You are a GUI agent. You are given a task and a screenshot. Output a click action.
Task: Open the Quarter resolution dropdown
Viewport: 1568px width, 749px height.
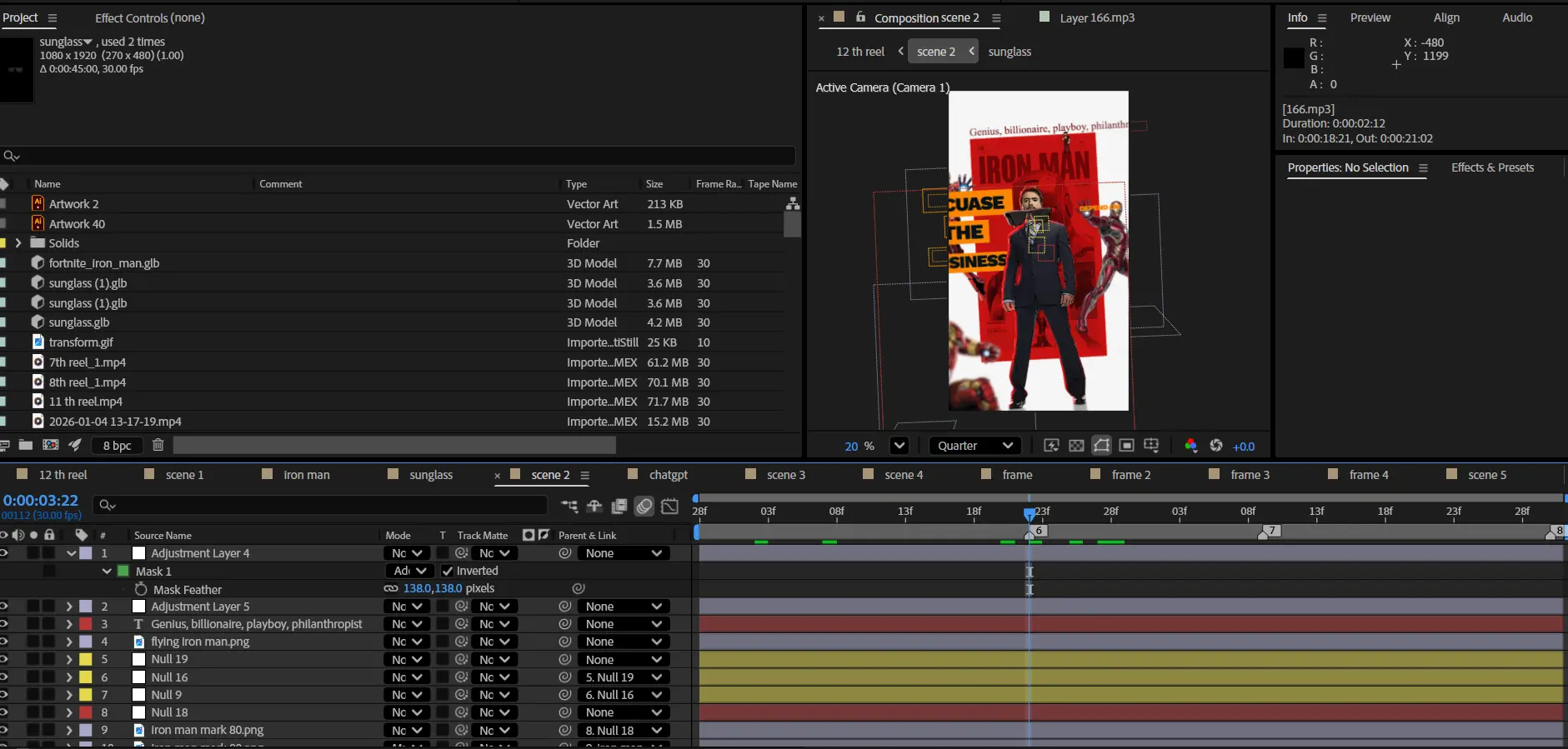click(974, 446)
